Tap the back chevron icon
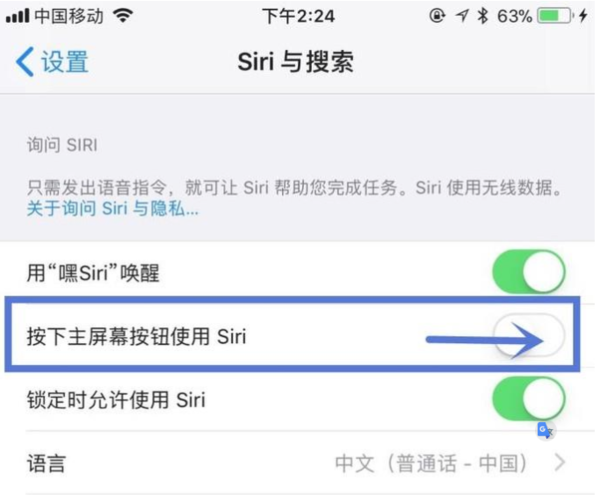The image size is (600, 495). pos(24,63)
